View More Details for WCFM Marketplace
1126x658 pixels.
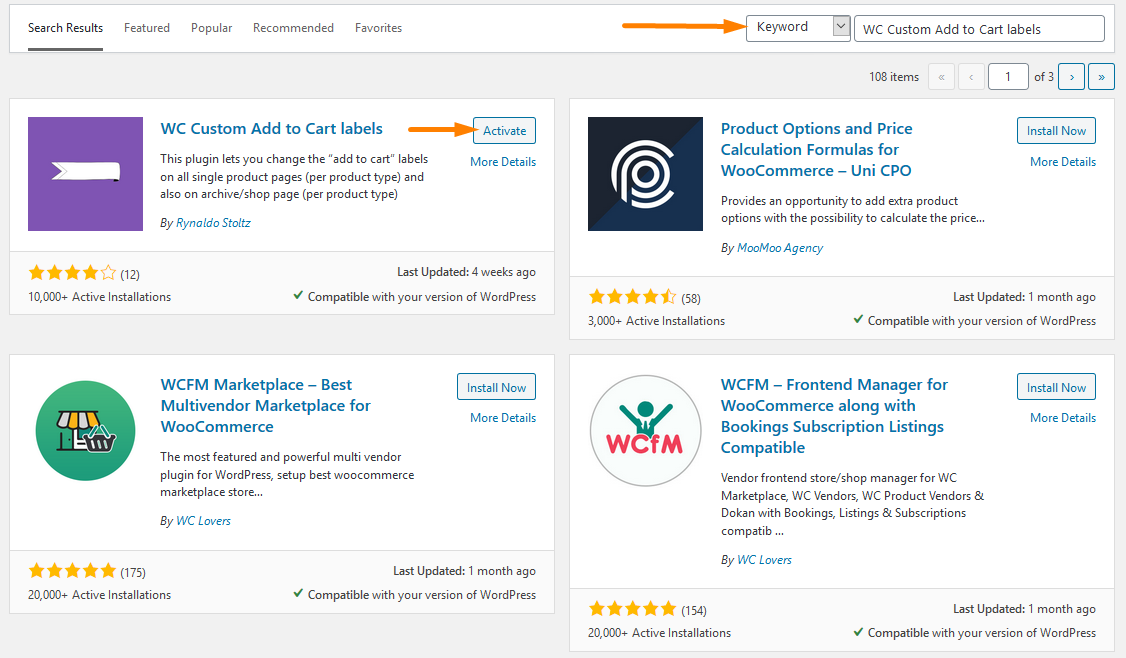pyautogui.click(x=503, y=417)
